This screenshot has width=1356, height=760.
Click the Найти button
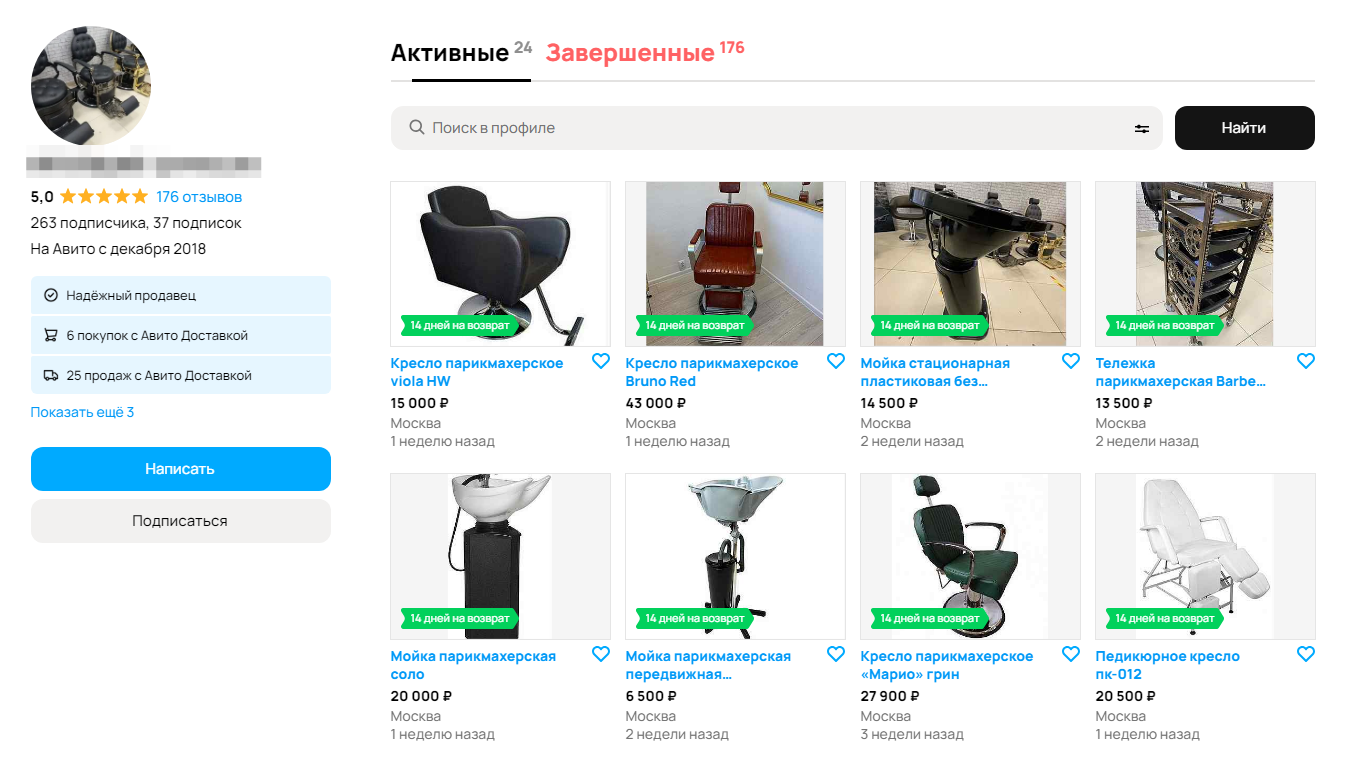click(1244, 128)
